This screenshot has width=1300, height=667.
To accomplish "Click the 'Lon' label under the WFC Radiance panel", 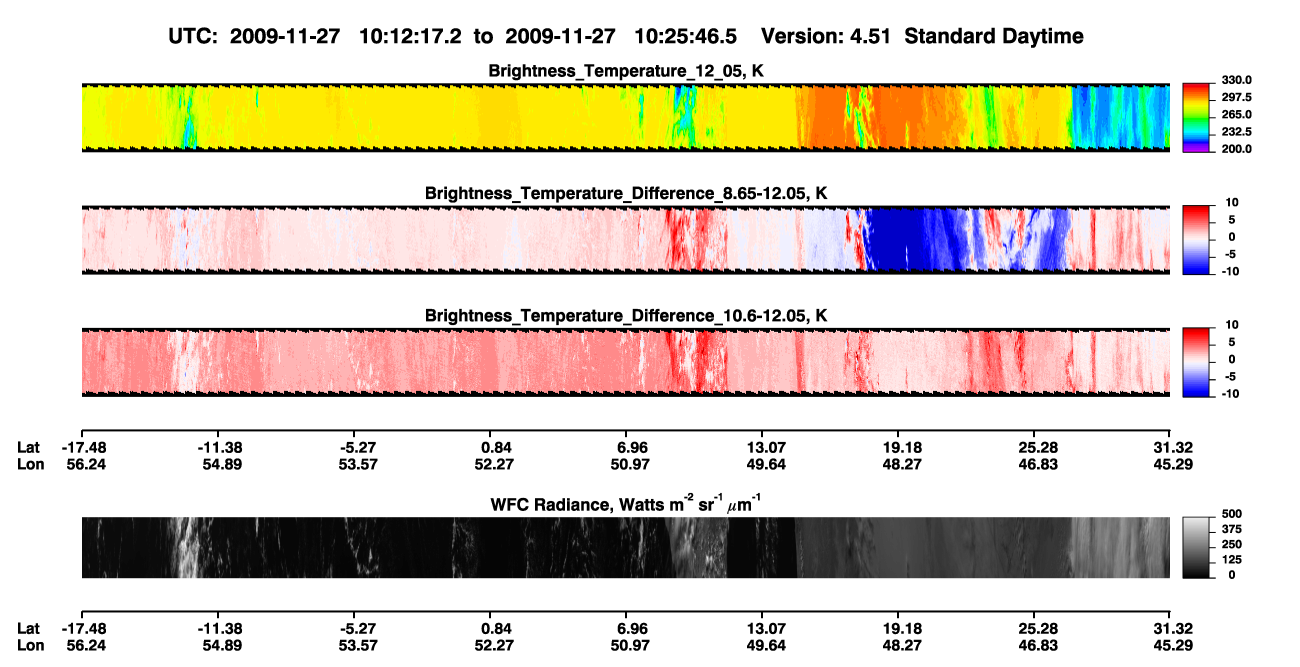I will [x=29, y=645].
